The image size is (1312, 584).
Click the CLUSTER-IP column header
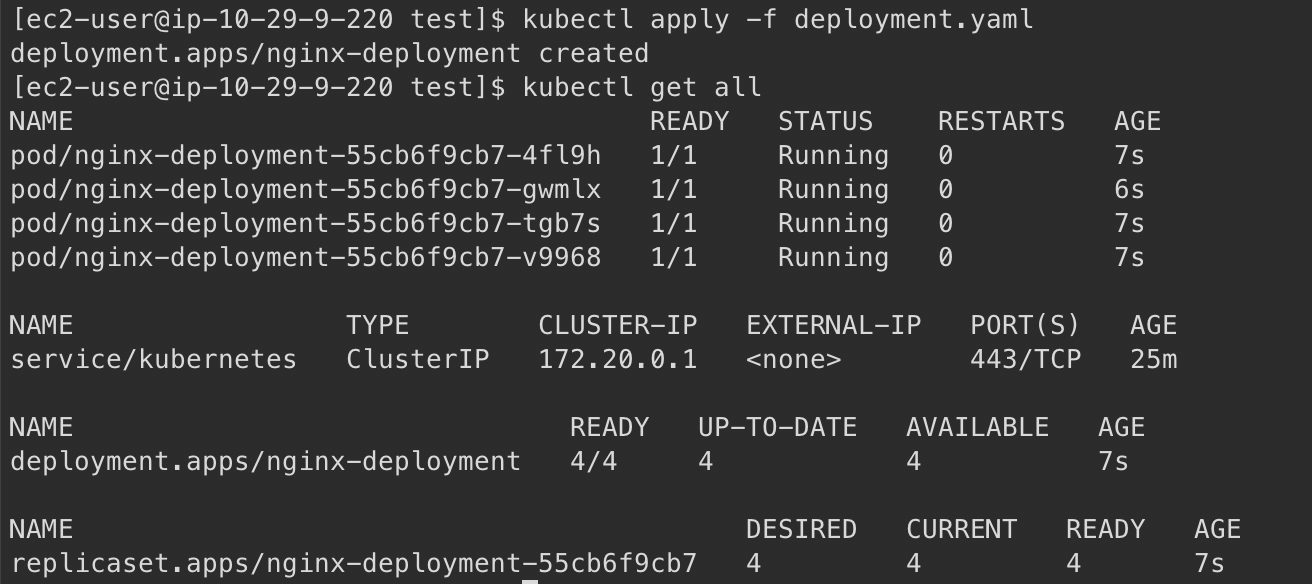(x=617, y=325)
